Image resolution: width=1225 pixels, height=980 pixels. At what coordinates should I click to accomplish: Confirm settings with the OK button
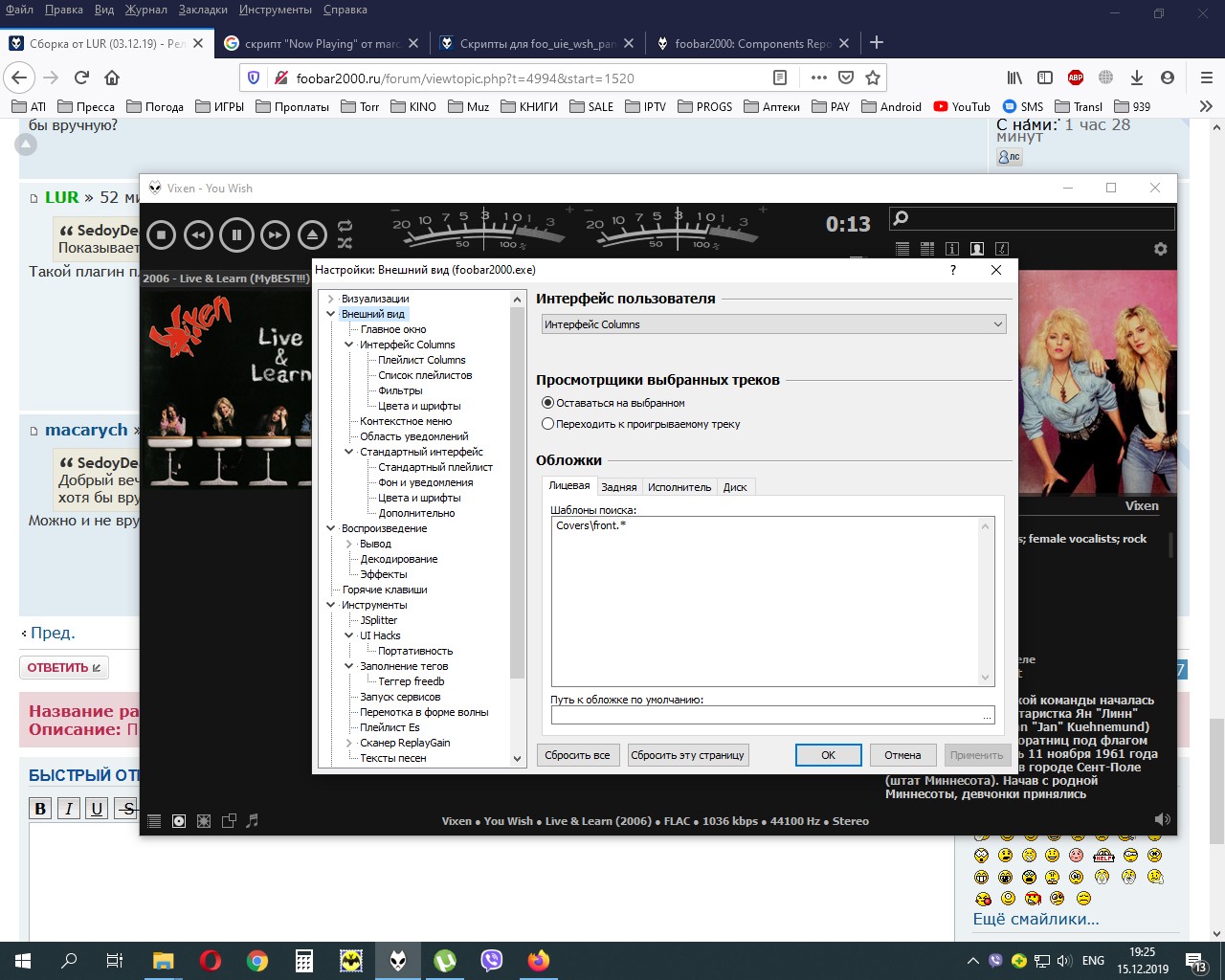pyautogui.click(x=829, y=755)
